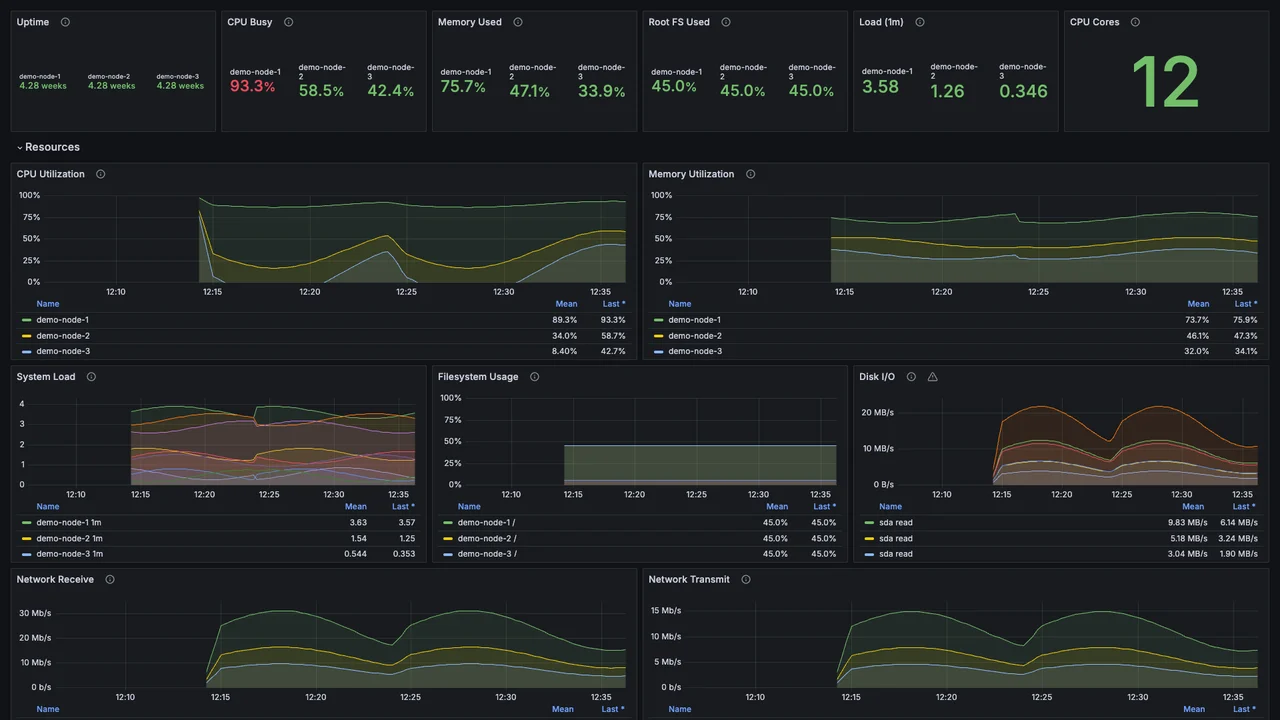Click Name header in Disk I/O legend
1280x720 pixels.
[x=890, y=506]
